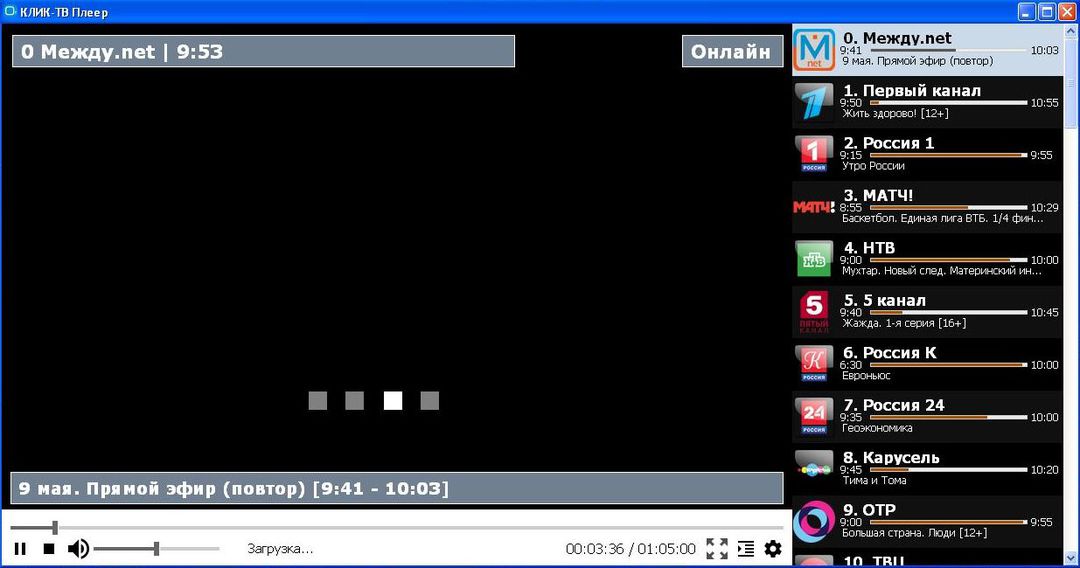The image size is (1080, 568).
Task: Mute sound via the speaker icon
Action: point(78,549)
